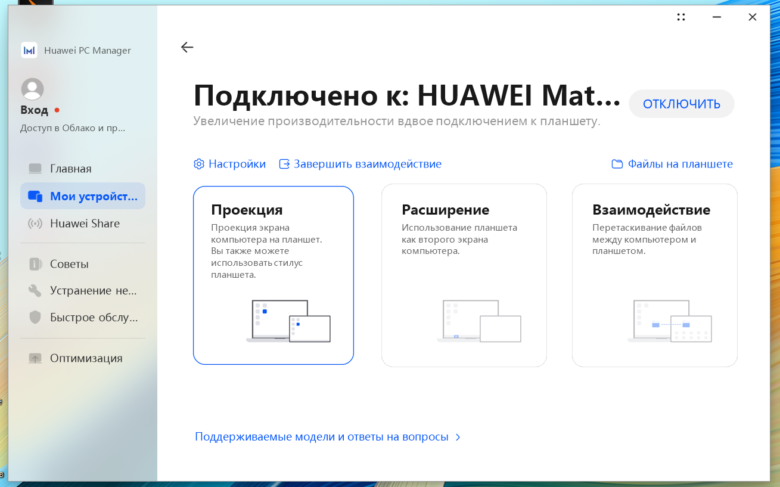Screen dimensions: 780x487
Task: Click the Huawei Share broadcast icon
Action: pyautogui.click(x=35, y=223)
